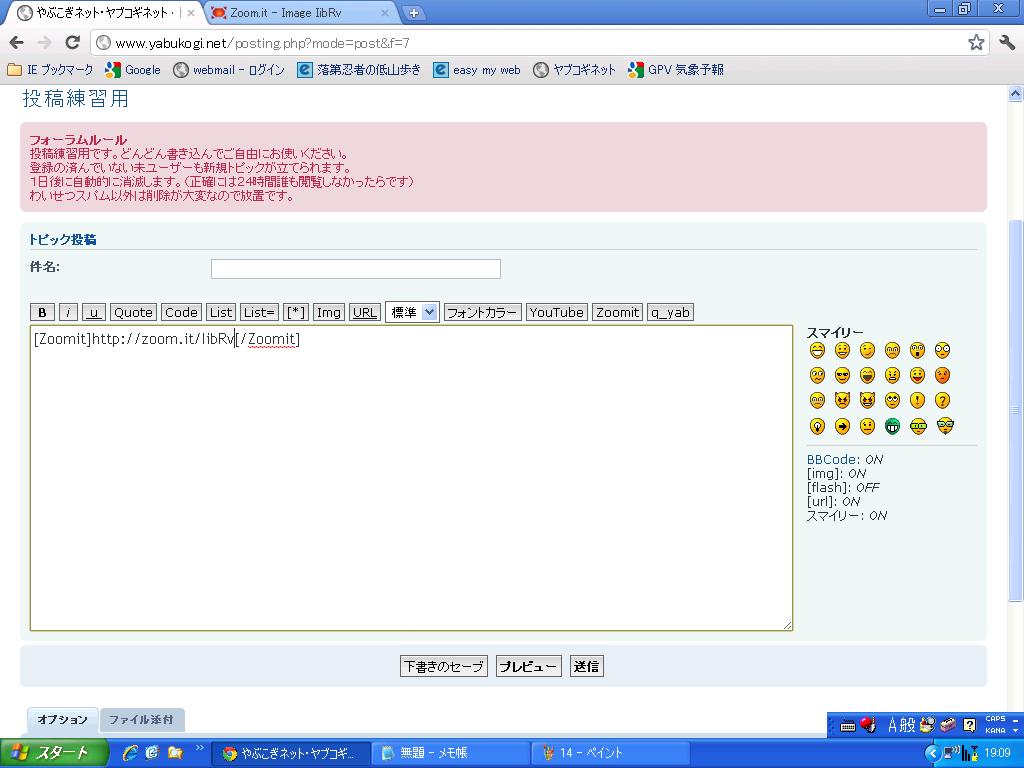The width and height of the screenshot is (1024, 768).
Task: Insert the light bulb idea smiley
Action: 817,426
